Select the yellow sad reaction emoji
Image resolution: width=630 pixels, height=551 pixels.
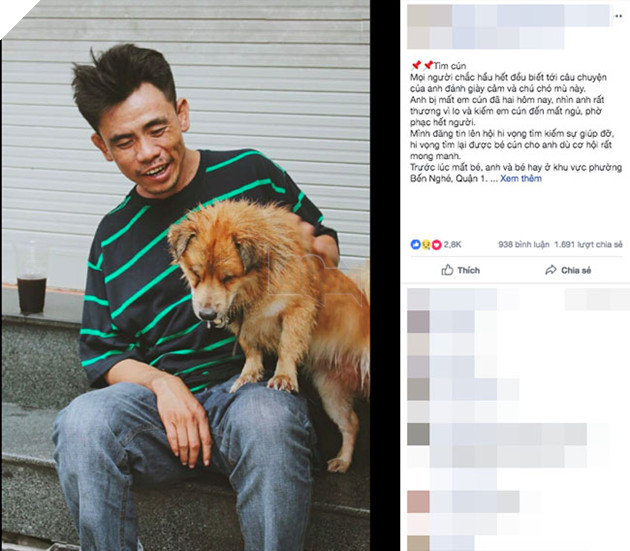[x=426, y=244]
